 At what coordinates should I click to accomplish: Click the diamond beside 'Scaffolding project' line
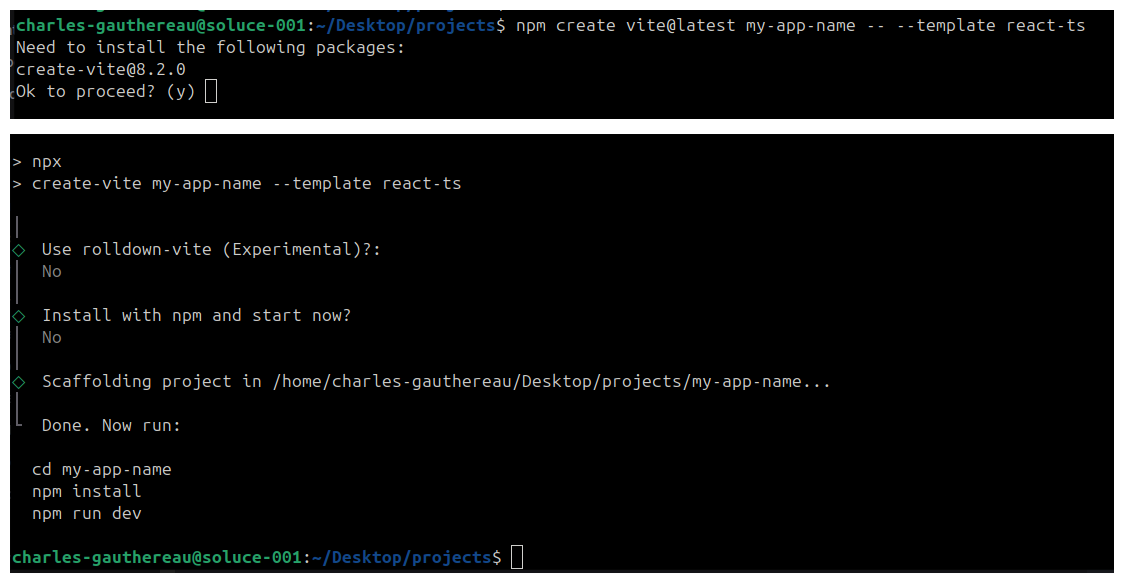17,381
